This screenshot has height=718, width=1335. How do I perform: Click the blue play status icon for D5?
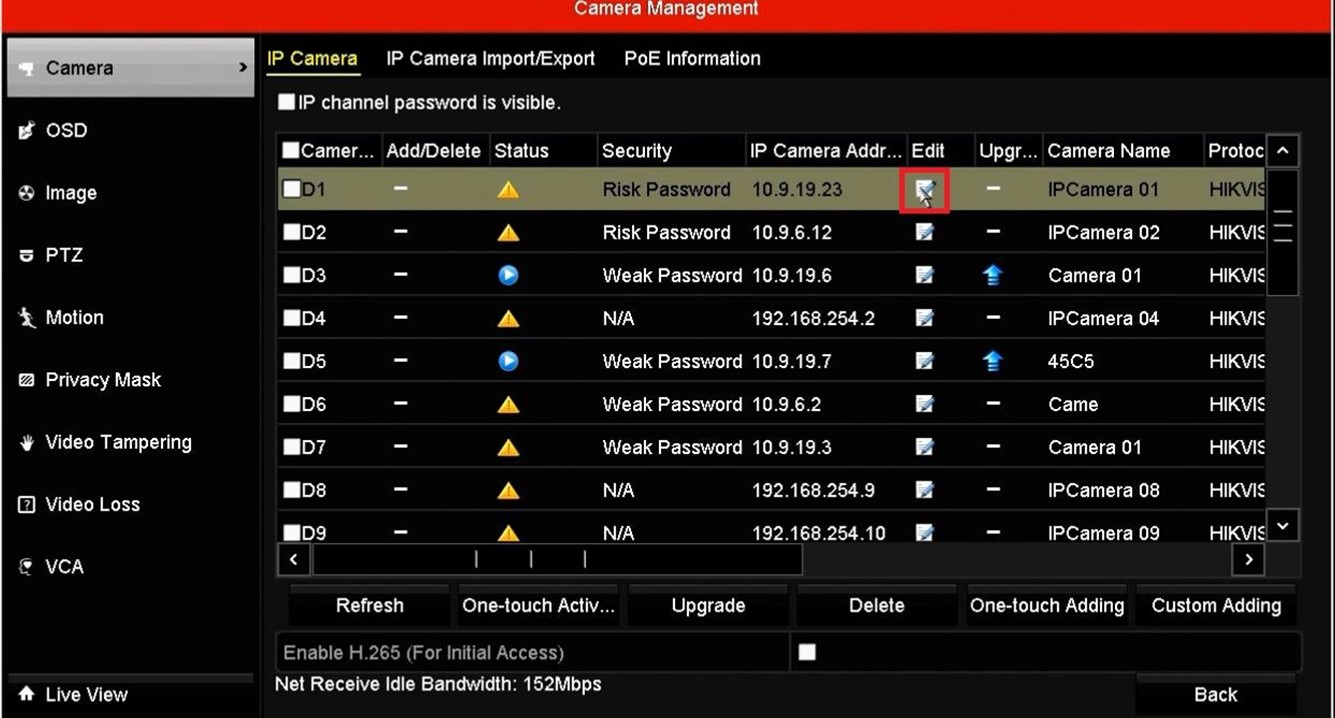[508, 361]
